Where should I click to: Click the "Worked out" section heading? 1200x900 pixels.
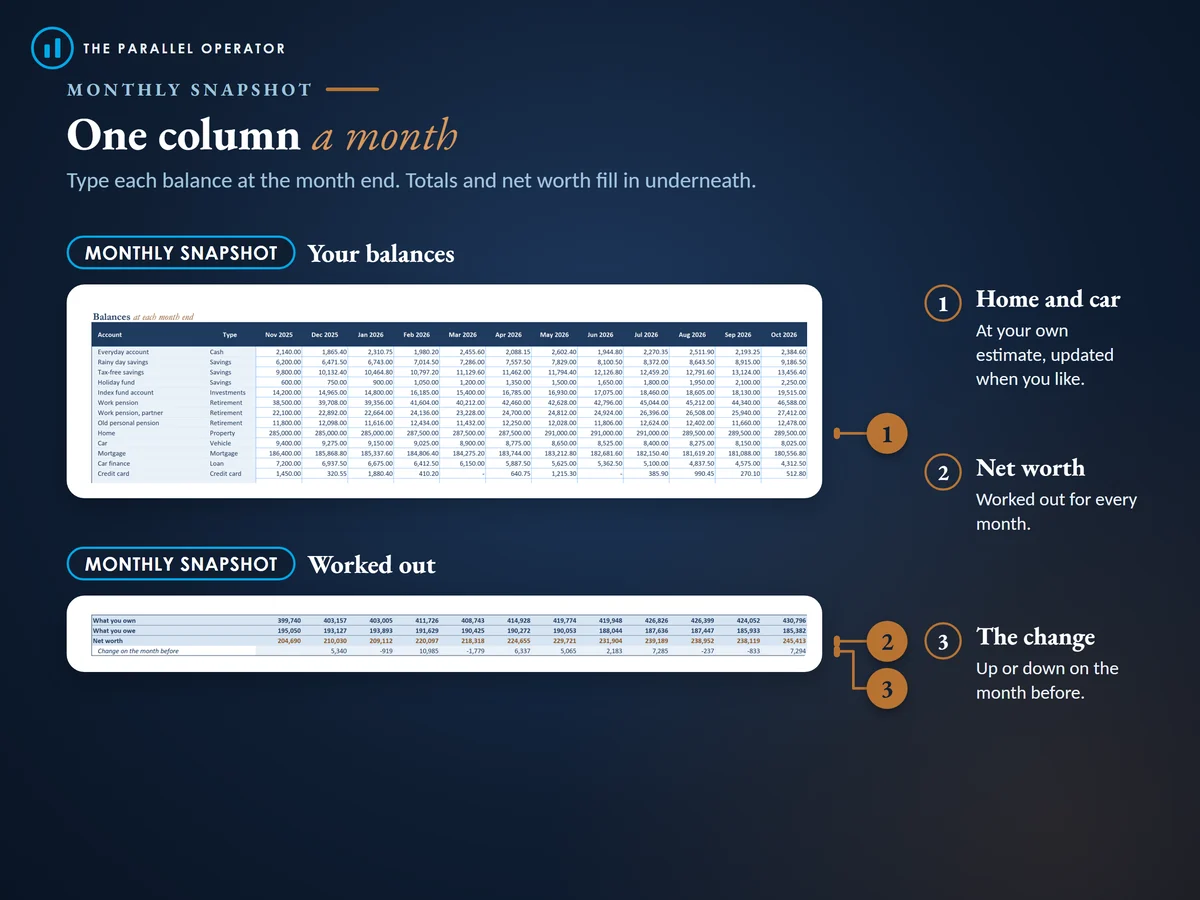tap(372, 565)
